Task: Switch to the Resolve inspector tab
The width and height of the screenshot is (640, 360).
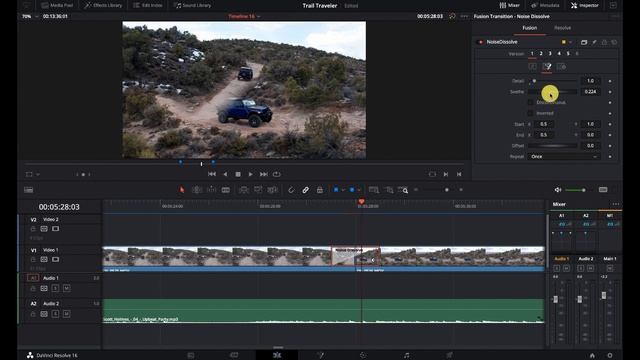Action: (562, 28)
